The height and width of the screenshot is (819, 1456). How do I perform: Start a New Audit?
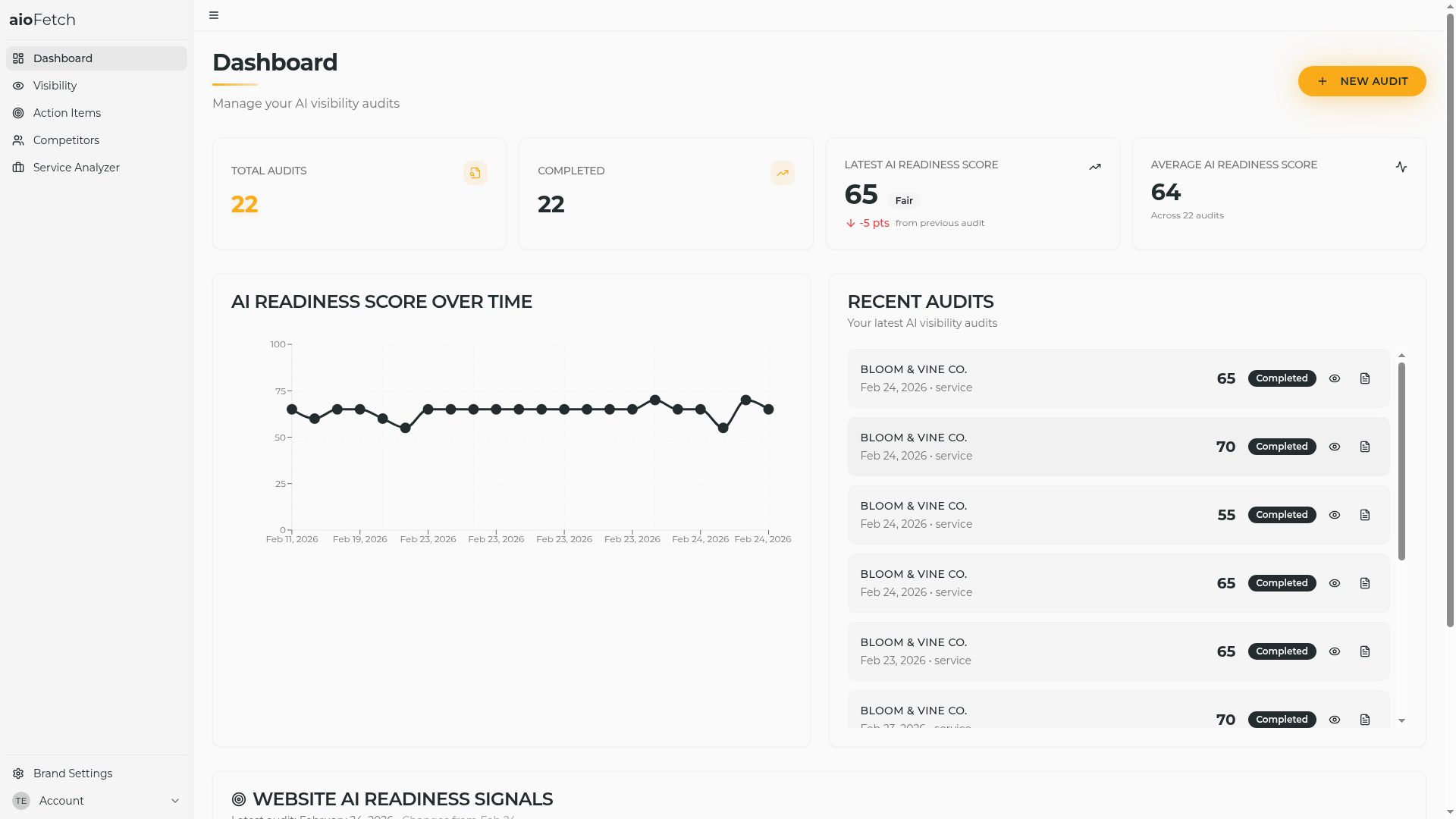pos(1362,81)
